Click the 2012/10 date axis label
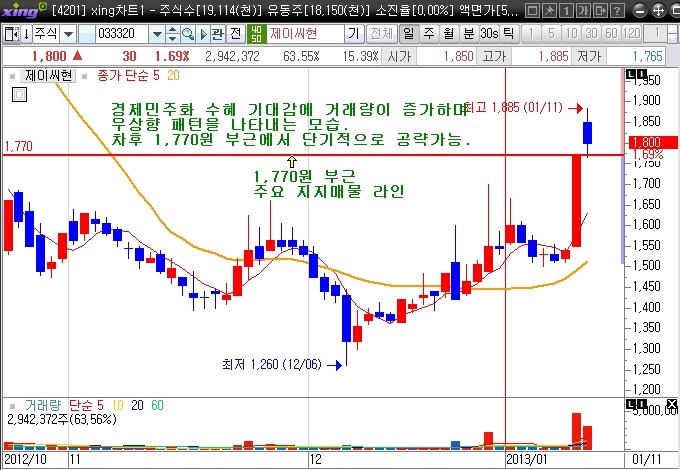Viewport: 680px width, 470px height. click(25, 459)
